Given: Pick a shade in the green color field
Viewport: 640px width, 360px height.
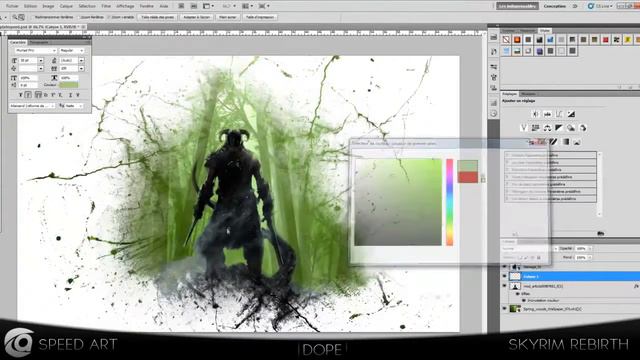Looking at the screenshot, I should [x=398, y=202].
